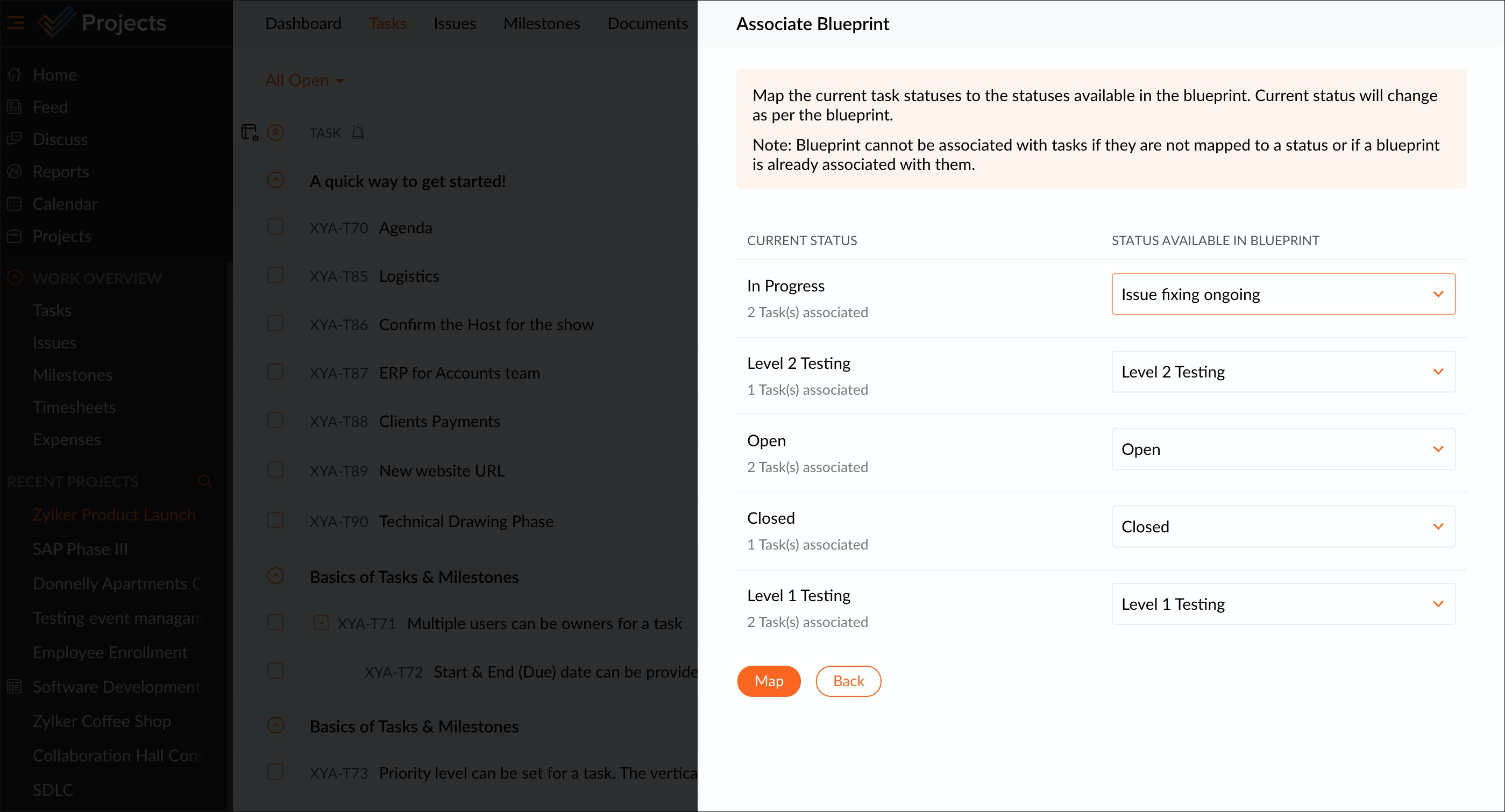Select the checkbox for XYA-T88 Clients Payments

tap(275, 421)
